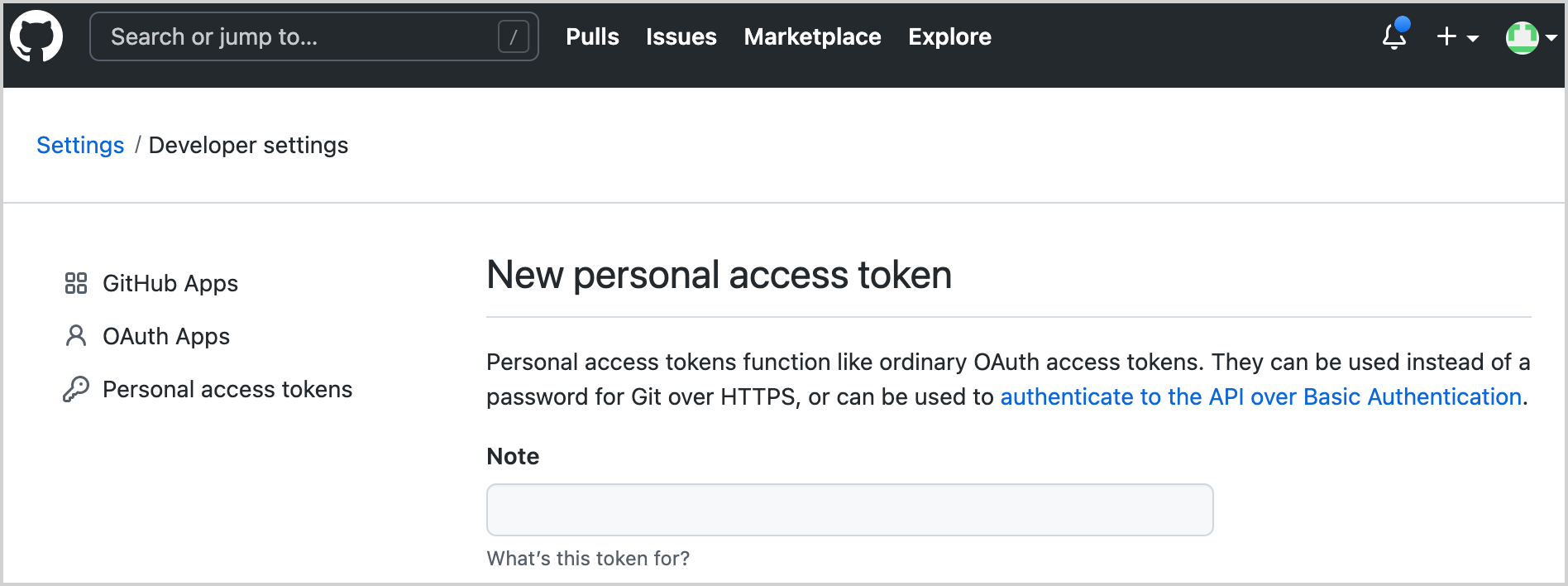
Task: Click the plus icon to create new
Action: point(1445,36)
